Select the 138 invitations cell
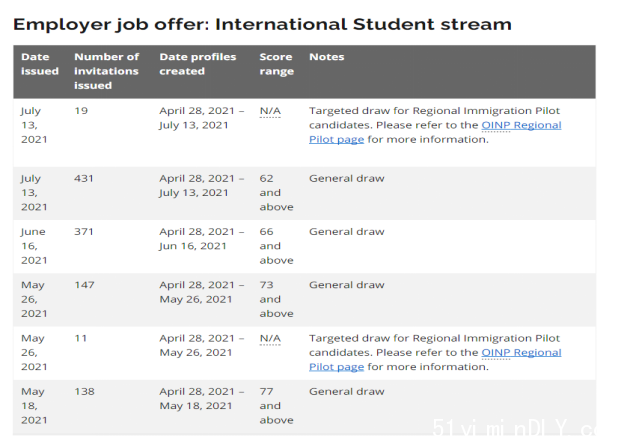The width and height of the screenshot is (624, 445). tap(84, 392)
